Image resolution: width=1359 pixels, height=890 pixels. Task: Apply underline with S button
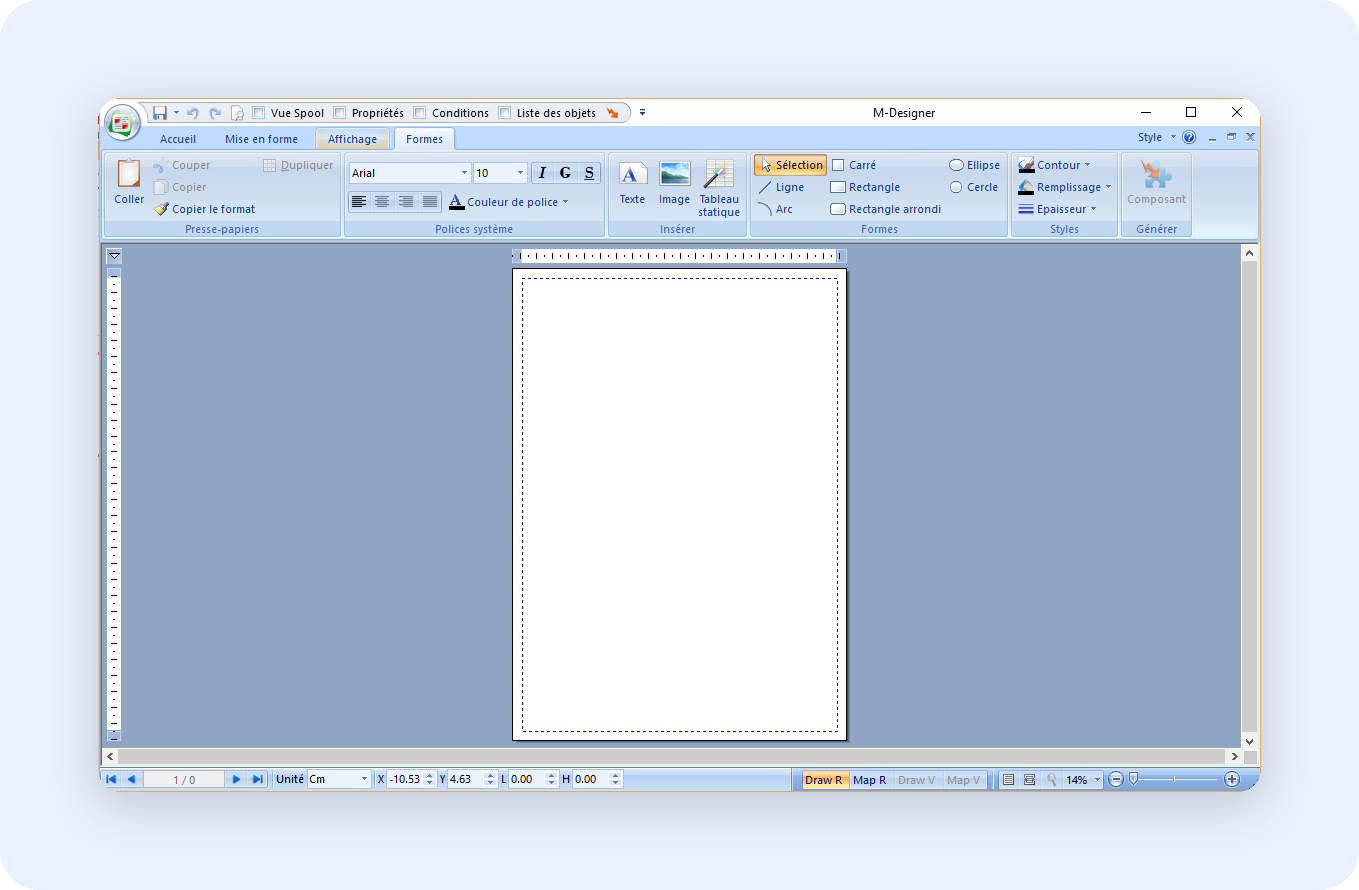589,173
